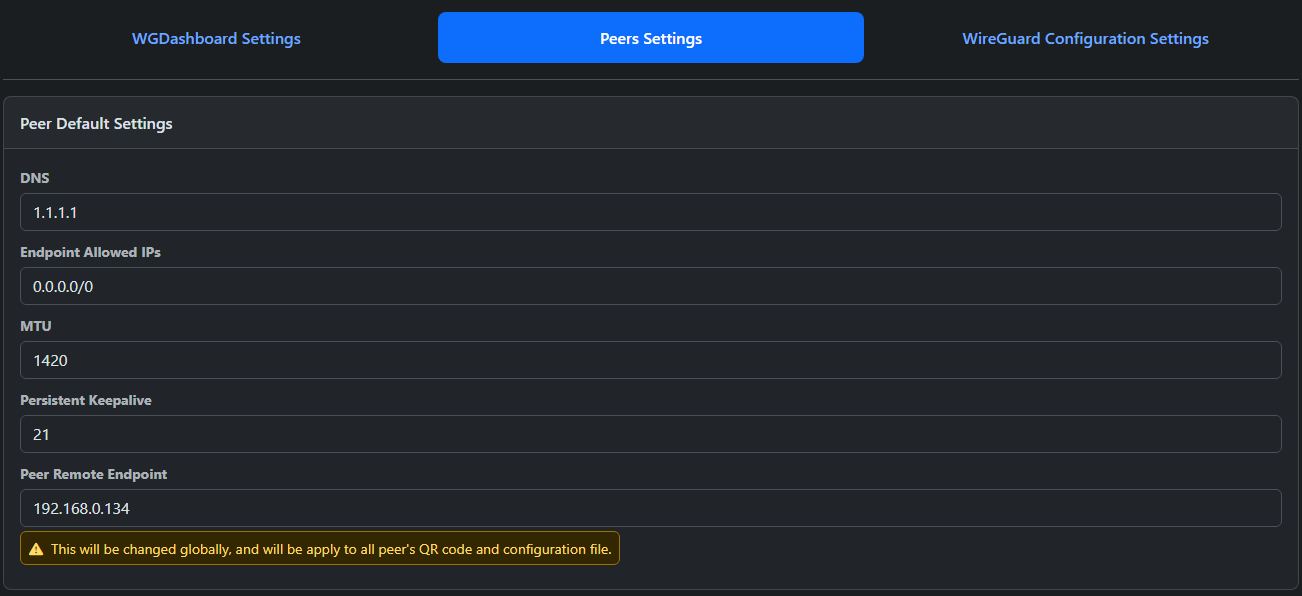Screen dimensions: 1302x596
Task: Click the Persistent Keepalive label
Action: [86, 400]
